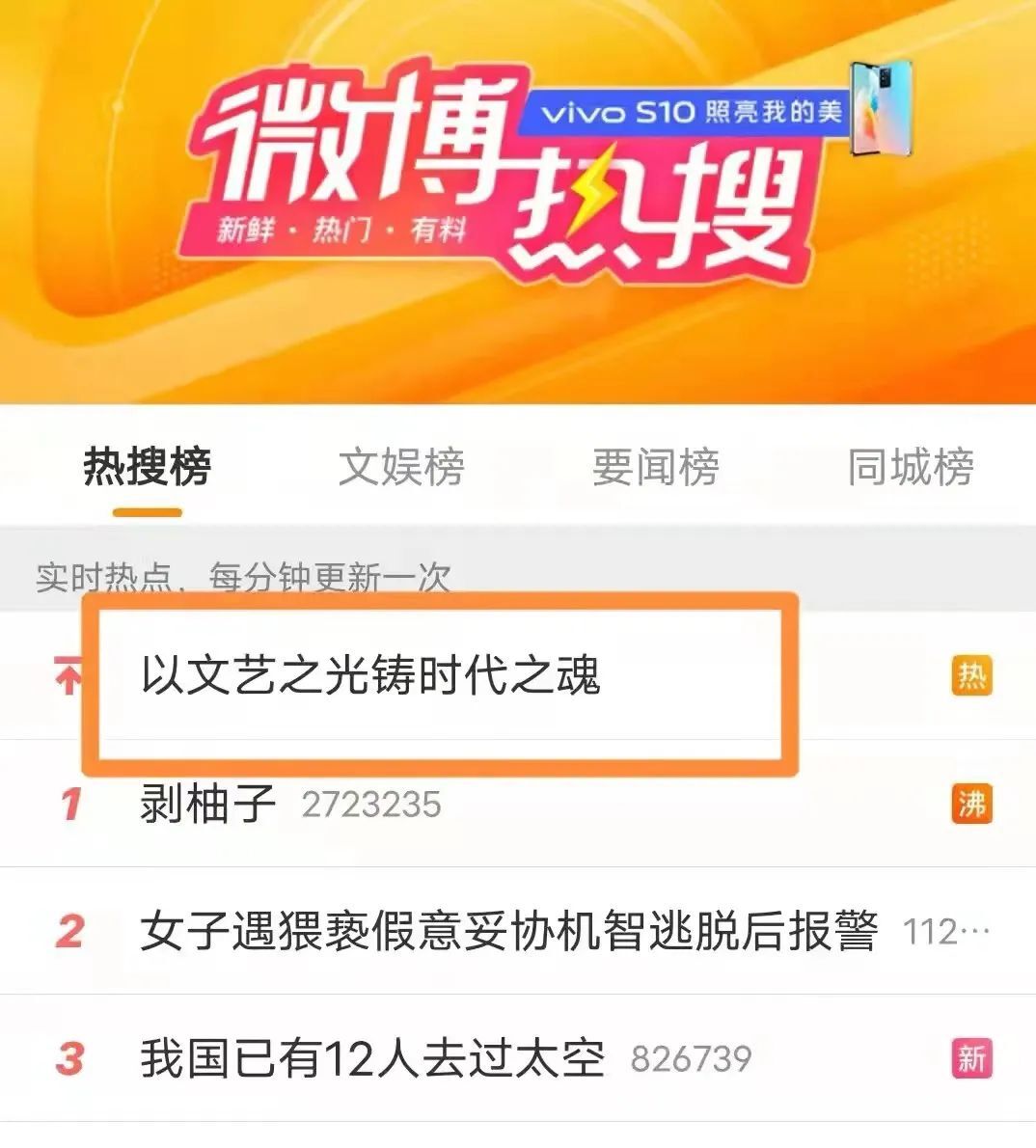This screenshot has width=1036, height=1148.
Task: Open topic 我国已有12人去过太空
Action: click(372, 1058)
